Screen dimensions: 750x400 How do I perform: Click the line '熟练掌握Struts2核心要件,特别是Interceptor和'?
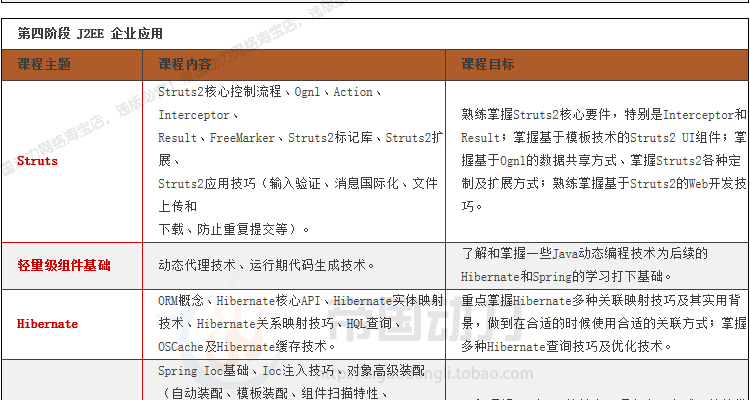(x=604, y=115)
